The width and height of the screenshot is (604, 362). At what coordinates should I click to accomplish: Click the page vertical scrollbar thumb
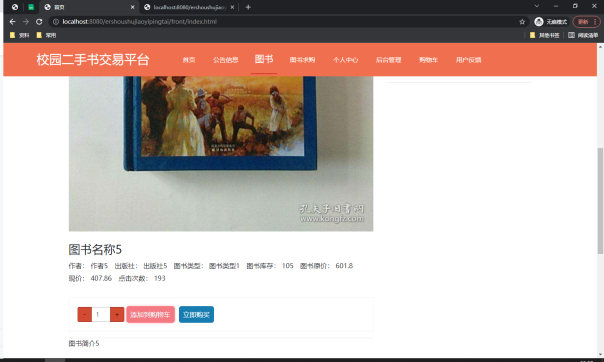(x=600, y=201)
